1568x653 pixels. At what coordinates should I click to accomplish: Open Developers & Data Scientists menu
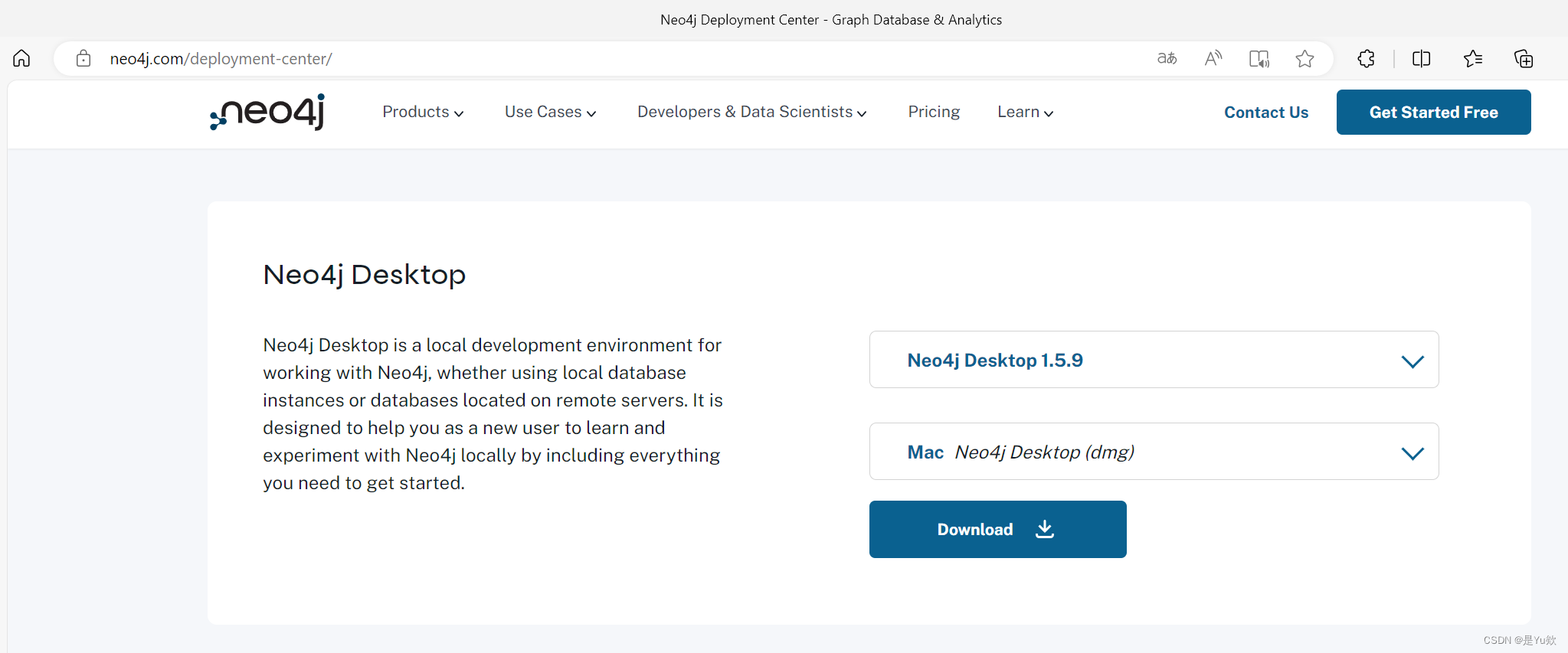(x=752, y=112)
